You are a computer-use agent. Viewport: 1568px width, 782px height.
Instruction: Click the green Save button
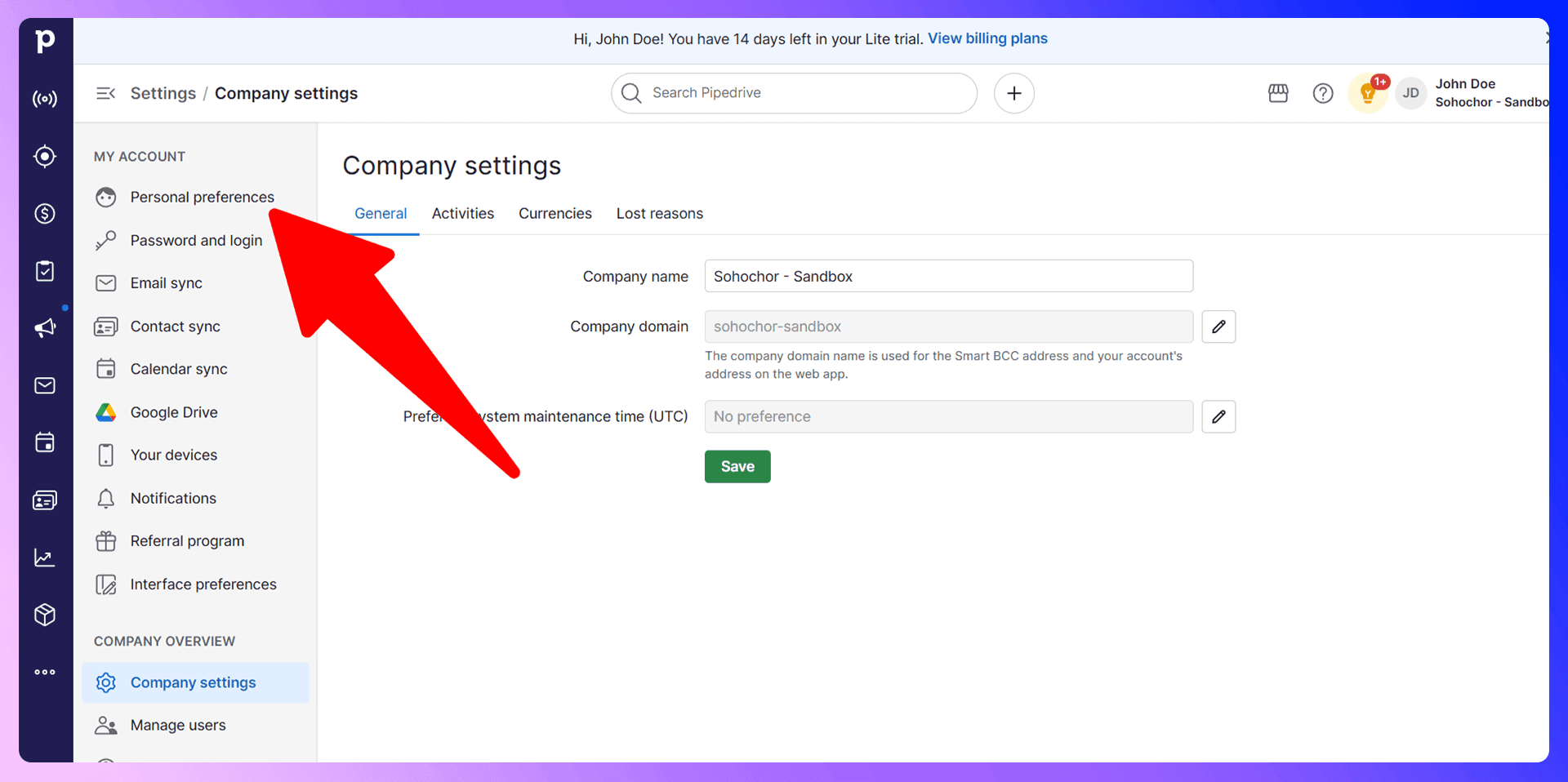[x=737, y=466]
